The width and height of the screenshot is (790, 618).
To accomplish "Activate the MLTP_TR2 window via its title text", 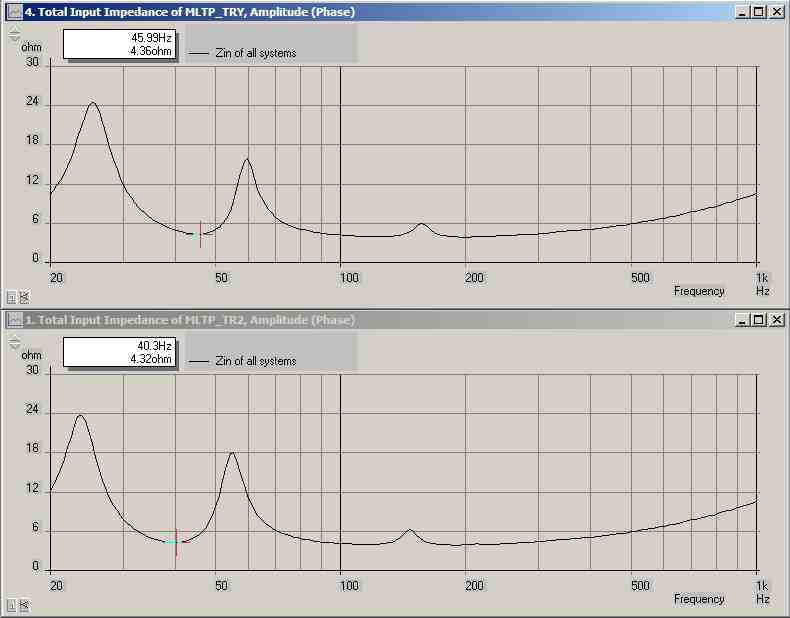I will click(190, 320).
